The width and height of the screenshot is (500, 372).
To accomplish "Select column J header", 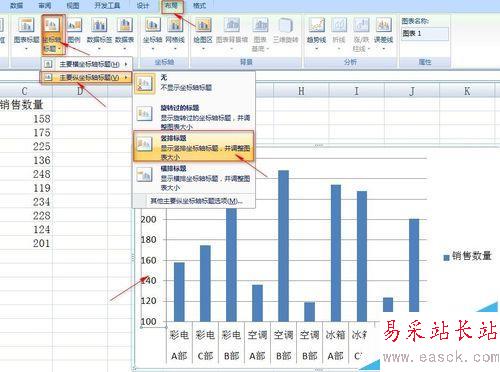I will tap(412, 91).
